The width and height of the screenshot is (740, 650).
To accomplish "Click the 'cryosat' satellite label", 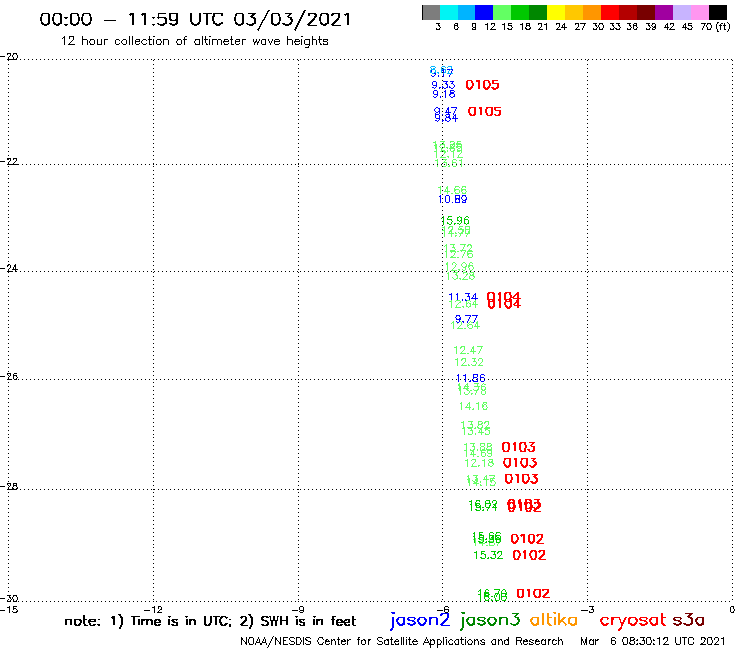I will coord(632,620).
